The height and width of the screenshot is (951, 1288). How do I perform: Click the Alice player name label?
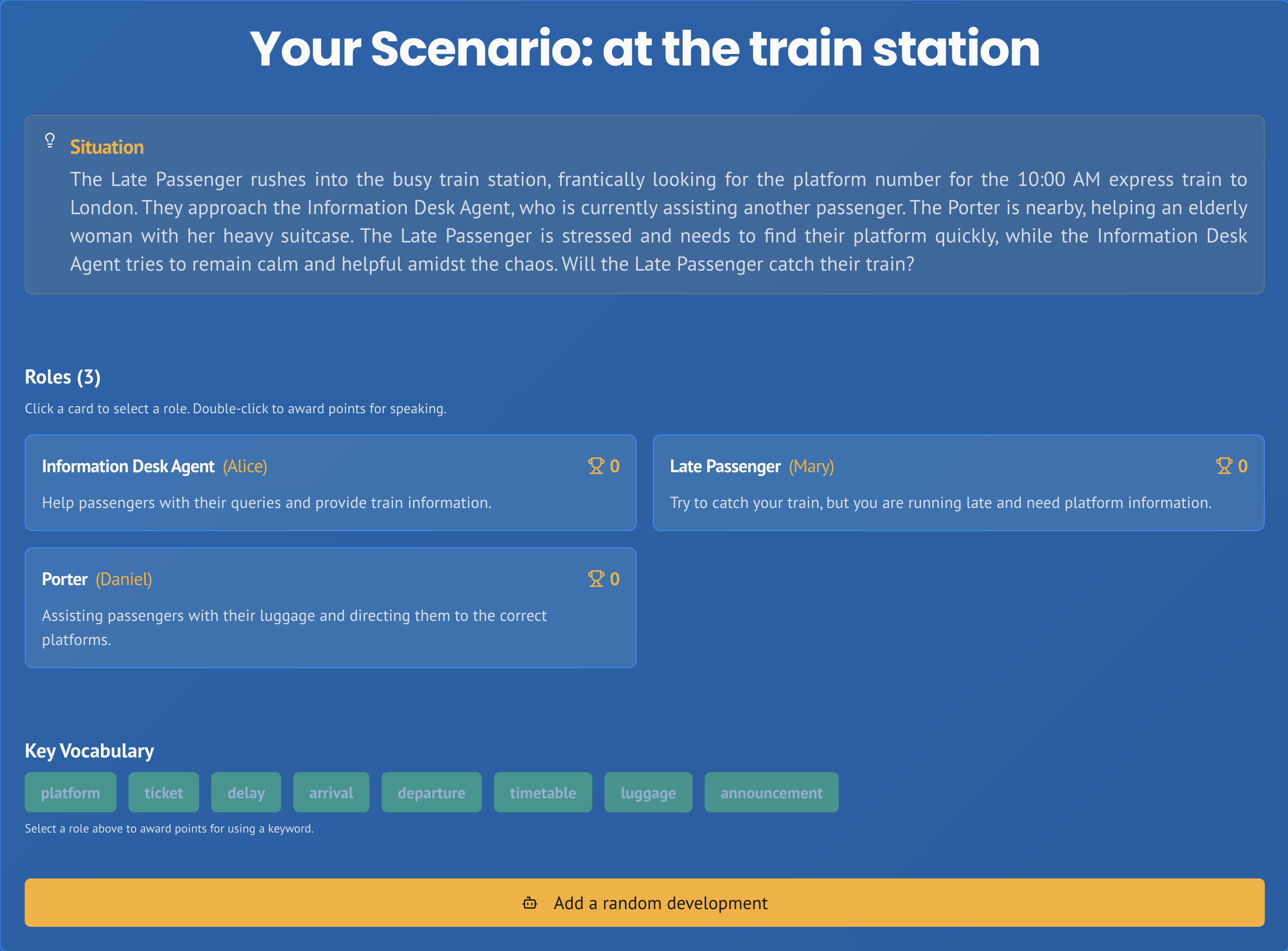click(x=244, y=466)
